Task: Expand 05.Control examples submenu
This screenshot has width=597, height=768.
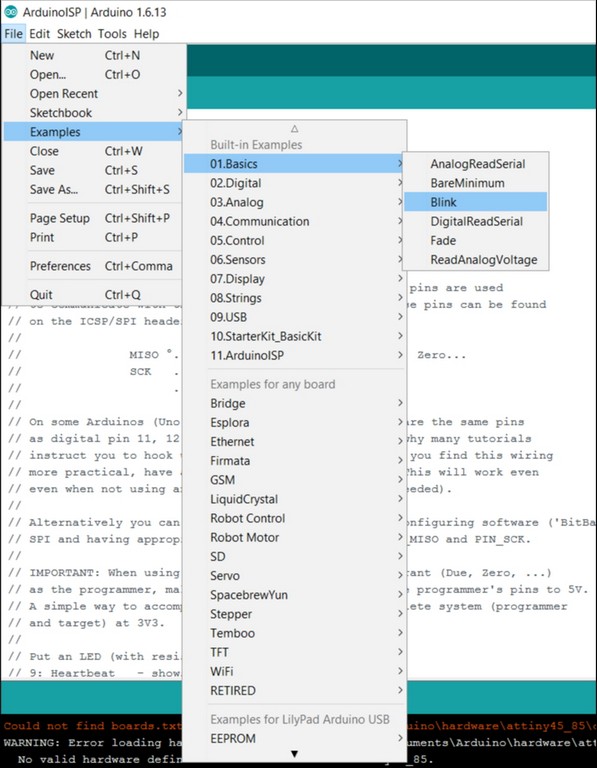Action: 294,240
